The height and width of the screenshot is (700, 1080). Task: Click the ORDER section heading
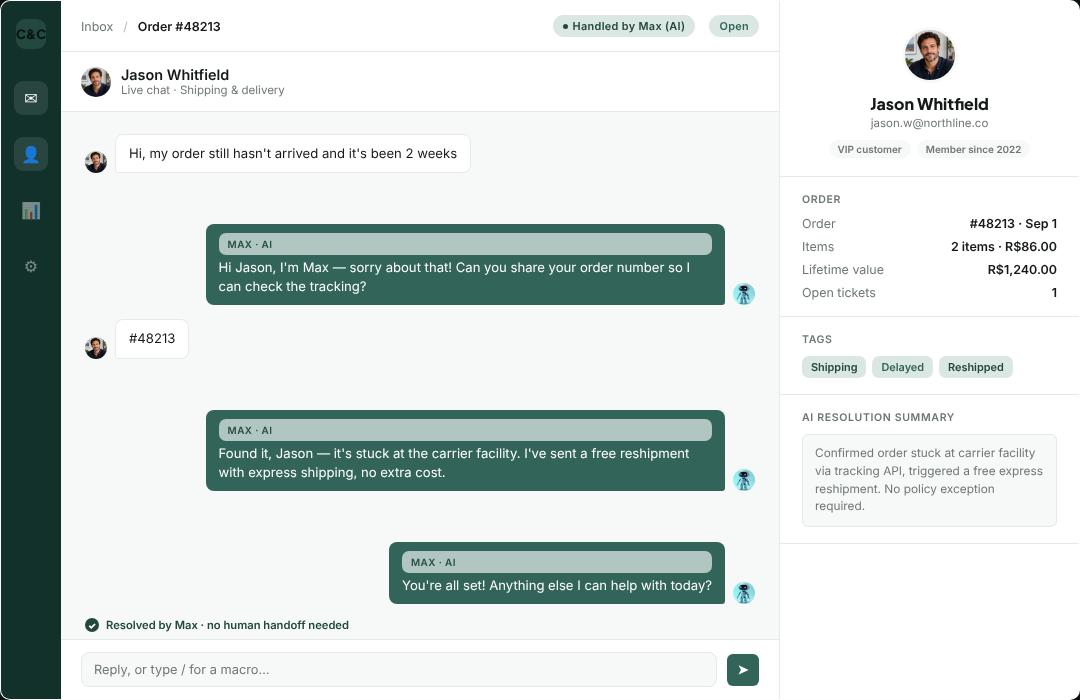click(x=821, y=199)
